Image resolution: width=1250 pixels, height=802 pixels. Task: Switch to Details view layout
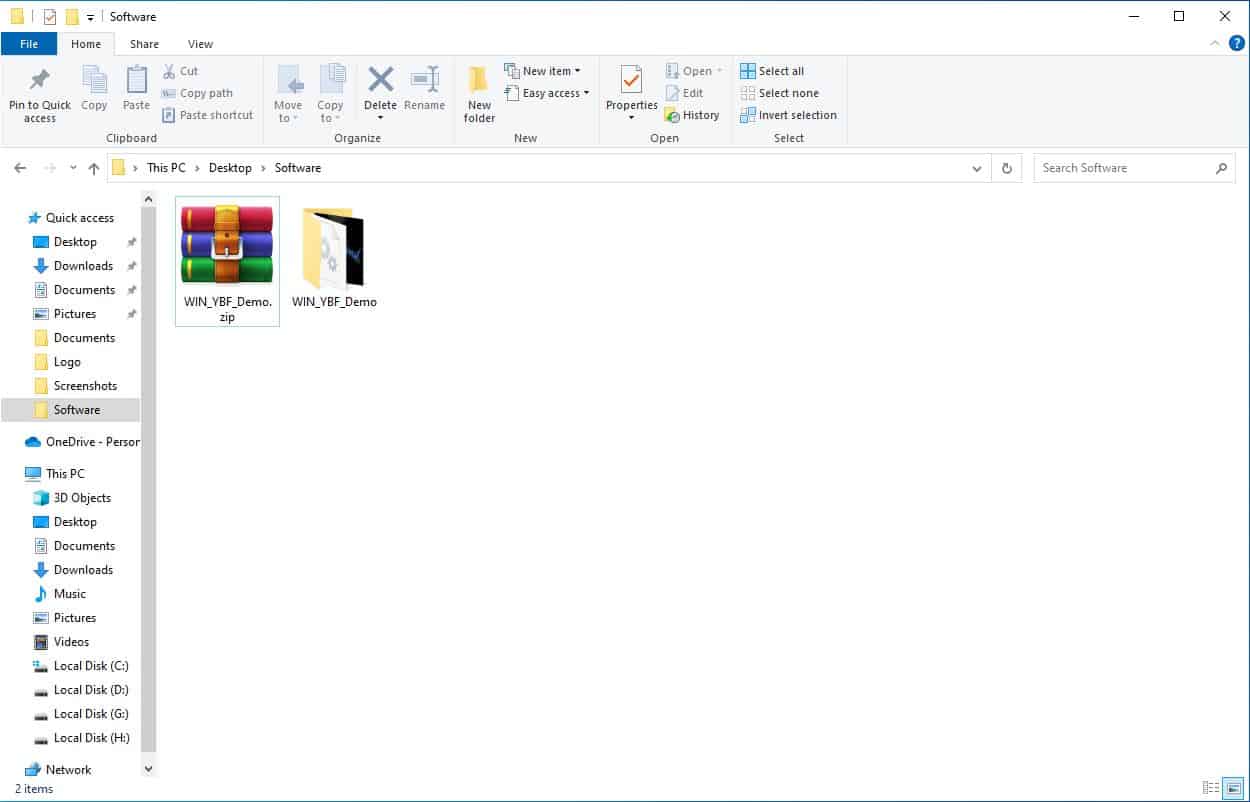tap(1211, 789)
